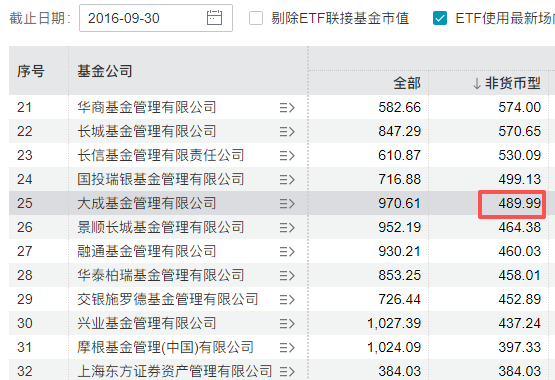Select the value 970.61 in 全部 column
This screenshot has width=555, height=380.
400,203
